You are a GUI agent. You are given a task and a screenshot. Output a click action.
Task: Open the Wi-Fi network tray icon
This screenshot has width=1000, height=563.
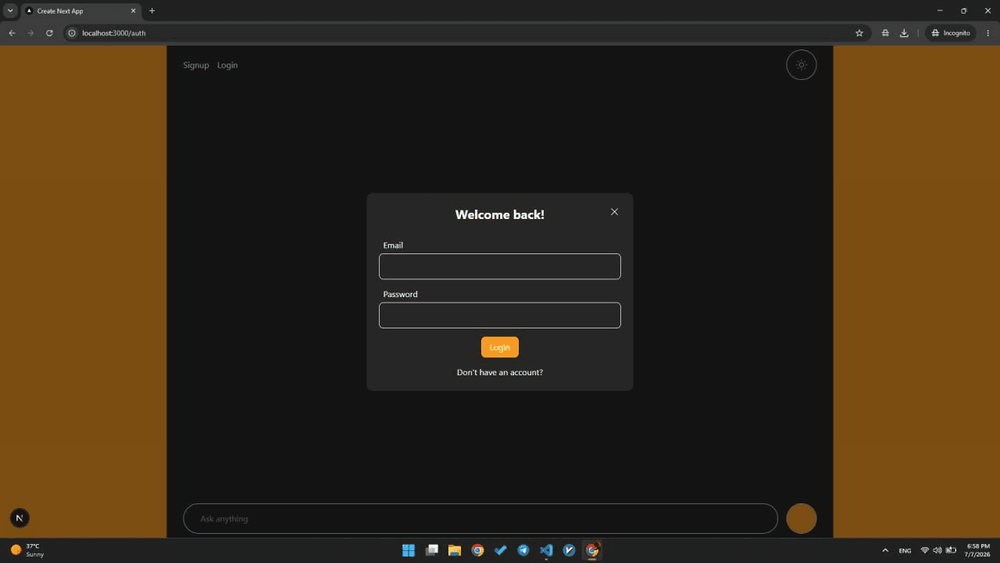point(924,550)
